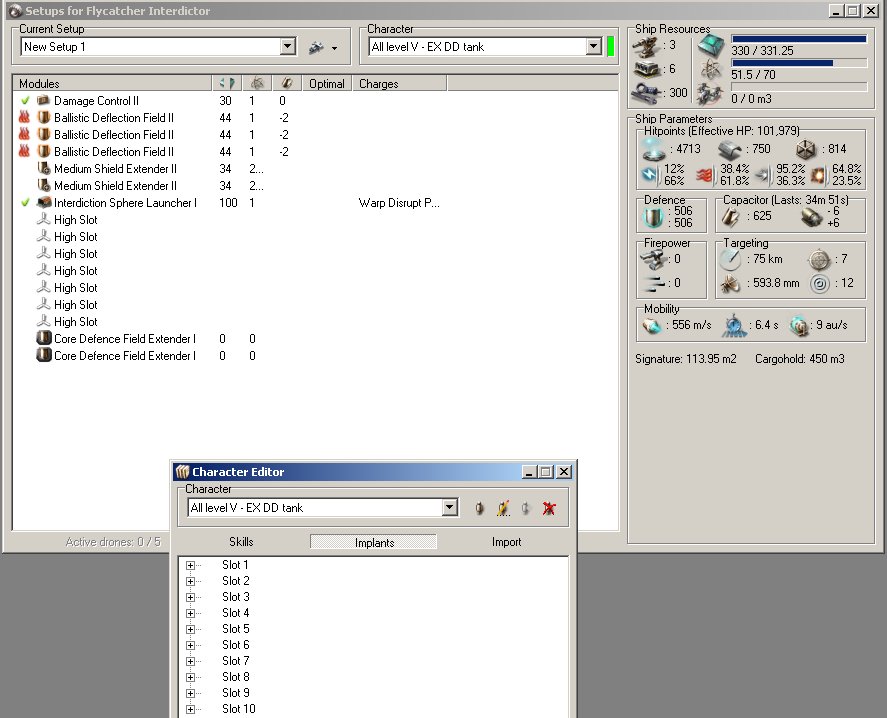Open the Import tab in Character Editor

pyautogui.click(x=506, y=542)
